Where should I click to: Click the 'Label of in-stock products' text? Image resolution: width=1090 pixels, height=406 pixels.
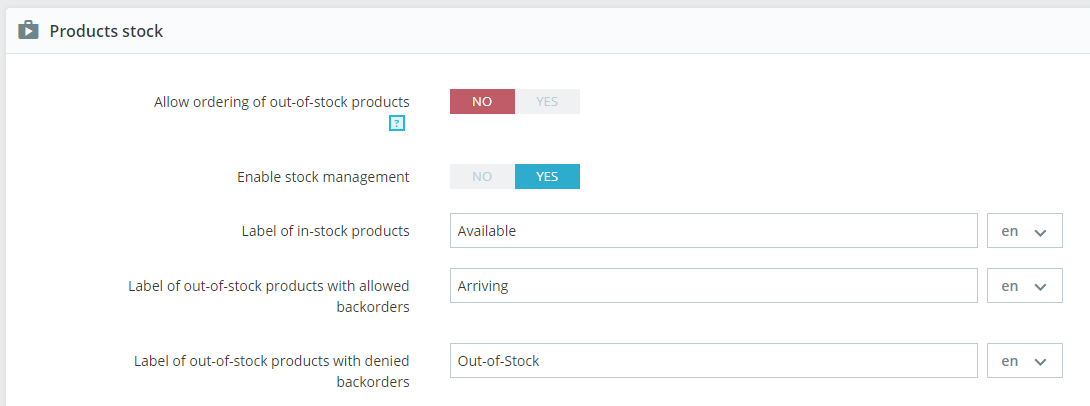pos(325,231)
